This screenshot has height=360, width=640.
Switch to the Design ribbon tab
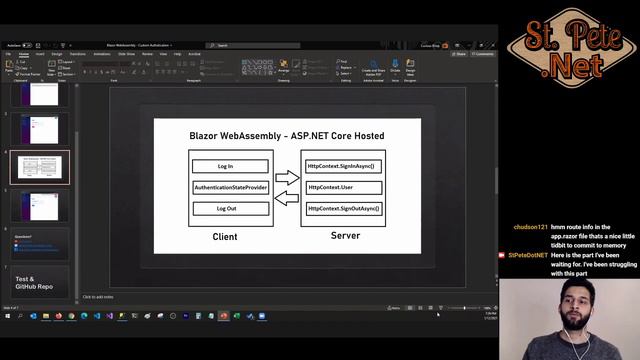click(57, 54)
